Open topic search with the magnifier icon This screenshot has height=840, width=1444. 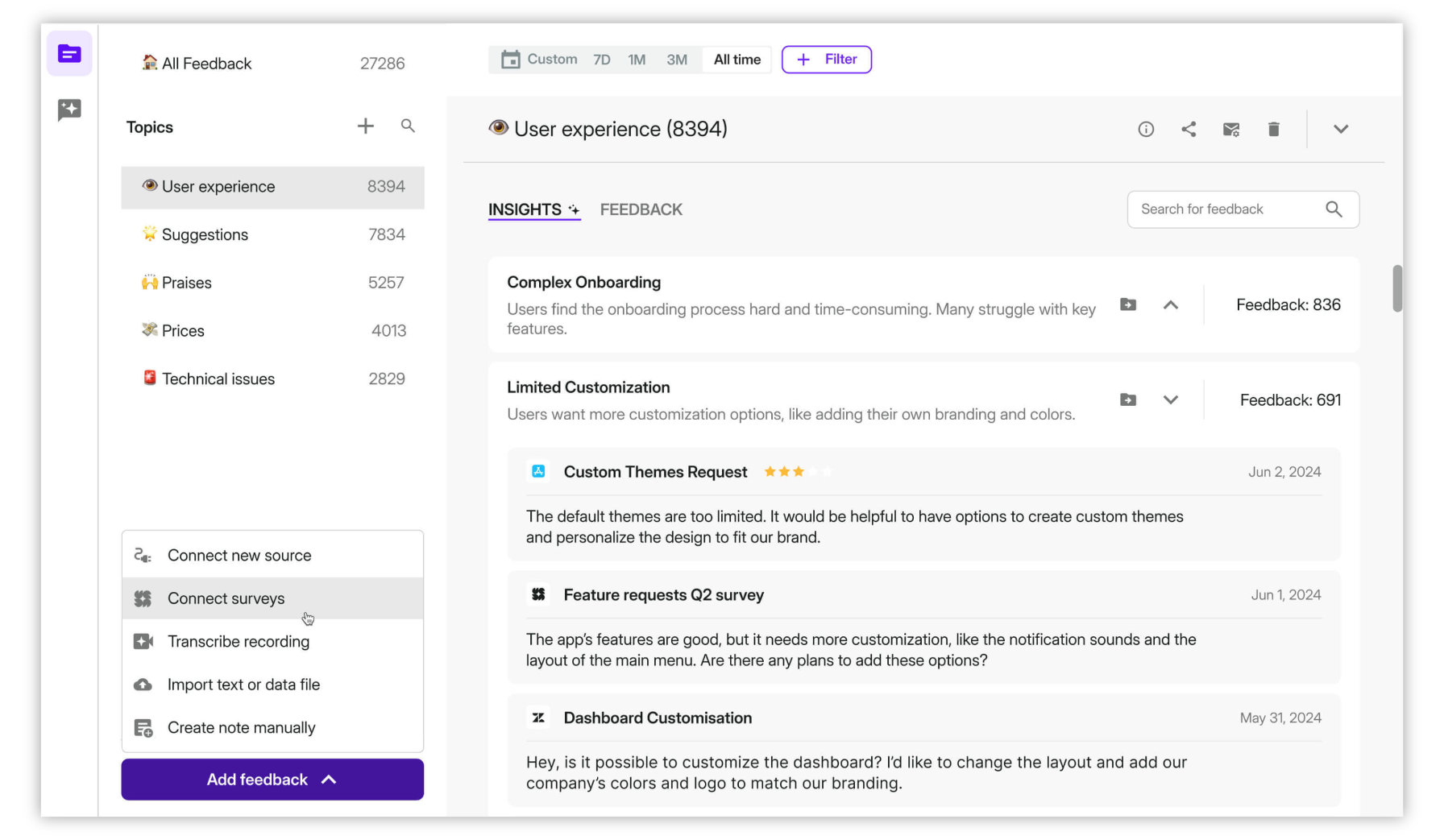click(x=408, y=126)
